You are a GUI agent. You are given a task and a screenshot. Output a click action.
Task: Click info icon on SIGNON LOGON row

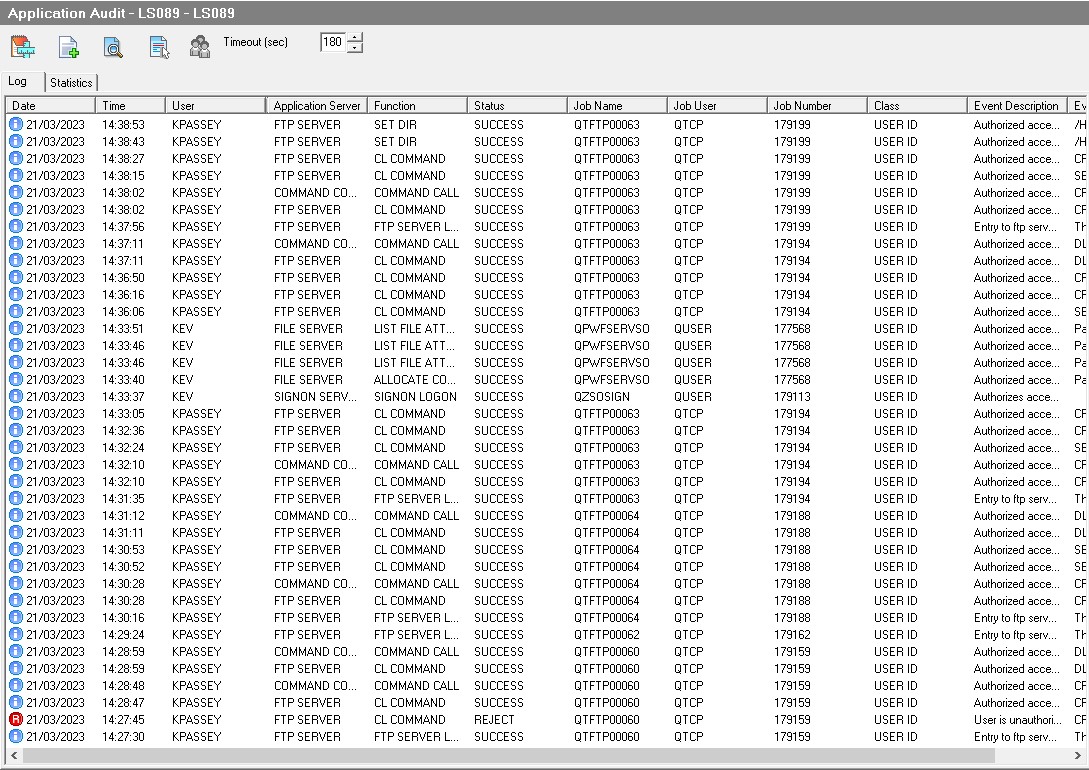(x=16, y=397)
